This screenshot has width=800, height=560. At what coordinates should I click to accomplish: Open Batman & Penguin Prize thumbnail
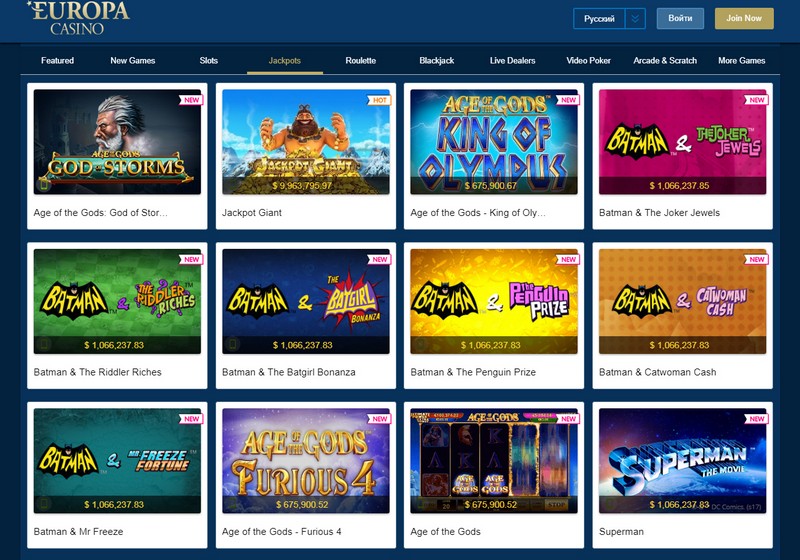(x=494, y=301)
